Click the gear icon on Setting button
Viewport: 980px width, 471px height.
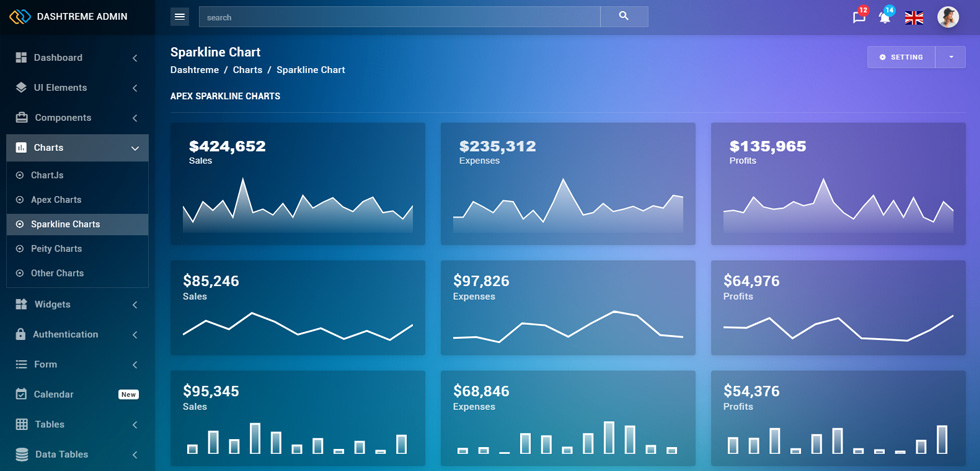[x=882, y=57]
